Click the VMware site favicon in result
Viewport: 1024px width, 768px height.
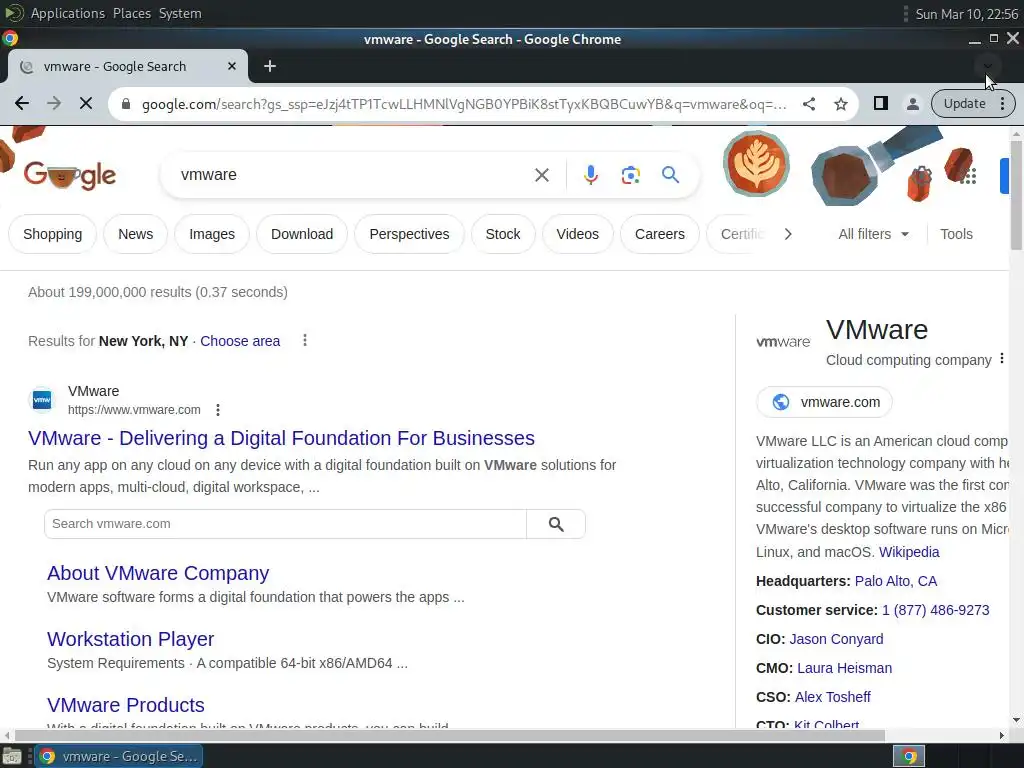(42, 400)
